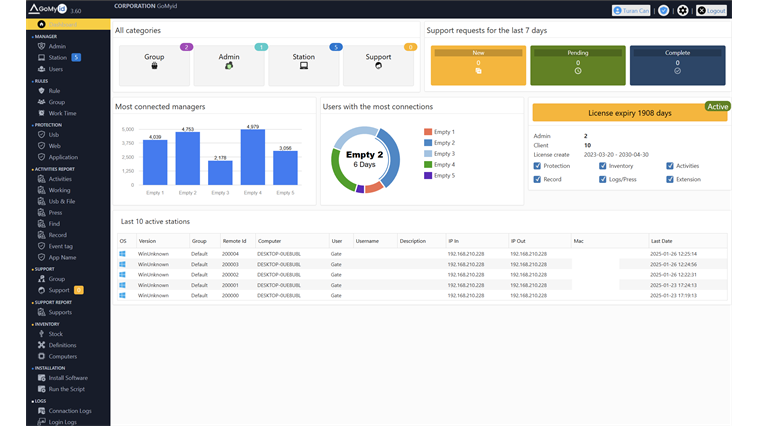The height and width of the screenshot is (426, 758).
Task: Collapse the INVENTORY section in sidebar
Action: pyautogui.click(x=48, y=324)
